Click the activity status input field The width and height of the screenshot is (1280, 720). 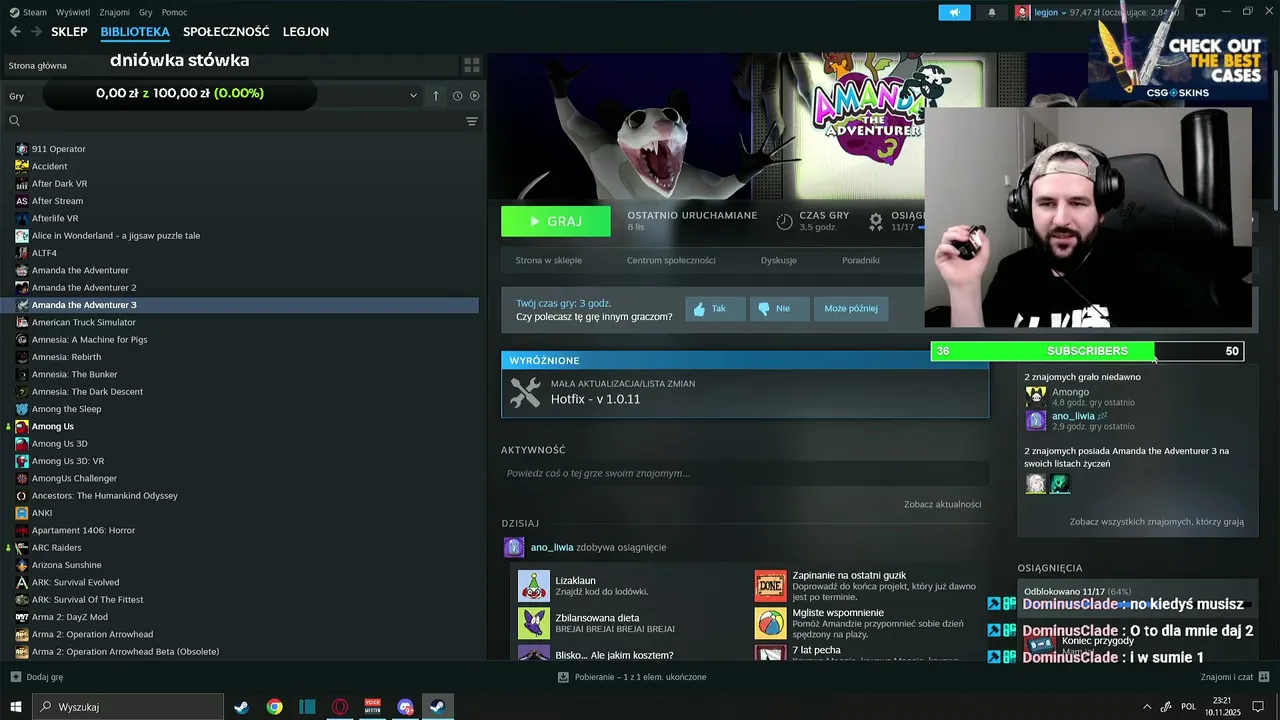click(745, 473)
